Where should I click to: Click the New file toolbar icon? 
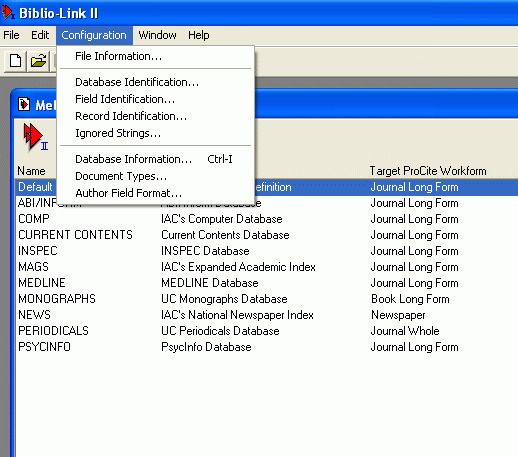point(15,61)
